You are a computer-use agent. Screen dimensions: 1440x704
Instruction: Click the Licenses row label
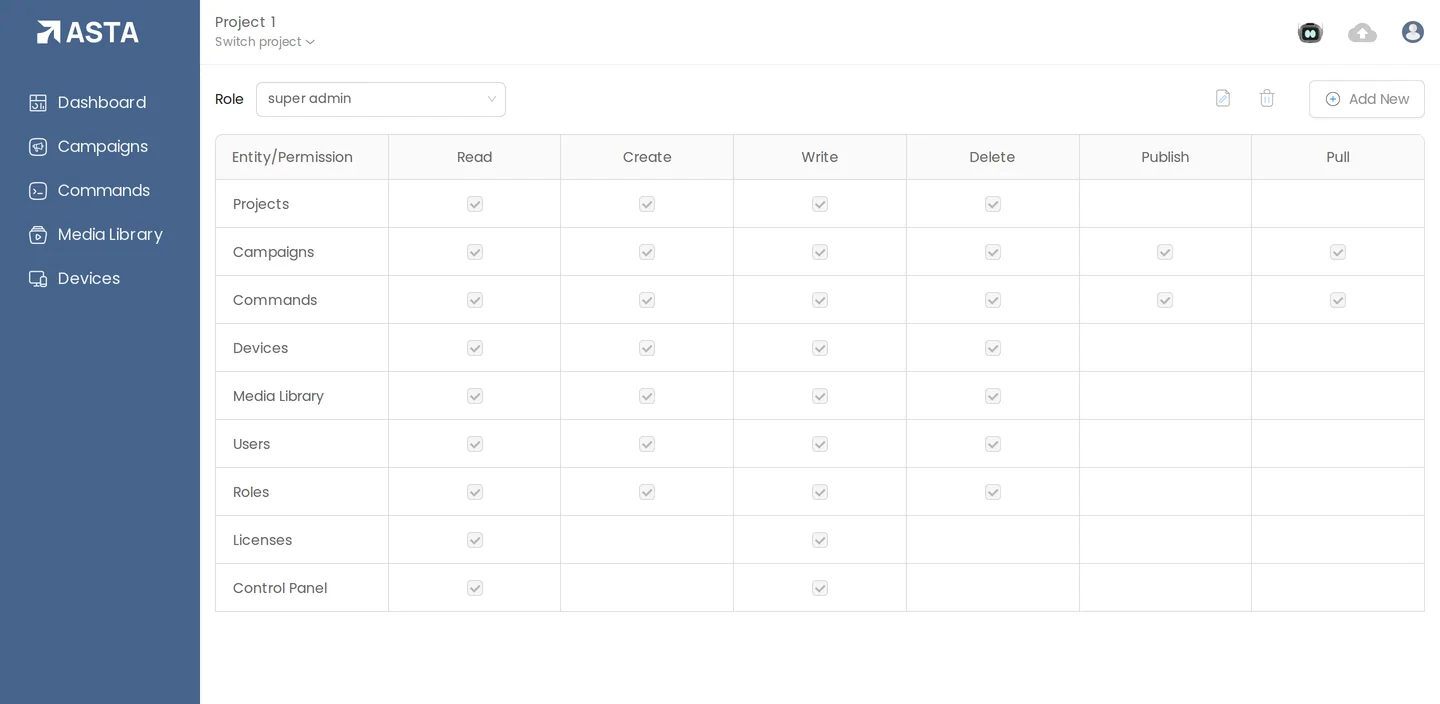coord(262,540)
